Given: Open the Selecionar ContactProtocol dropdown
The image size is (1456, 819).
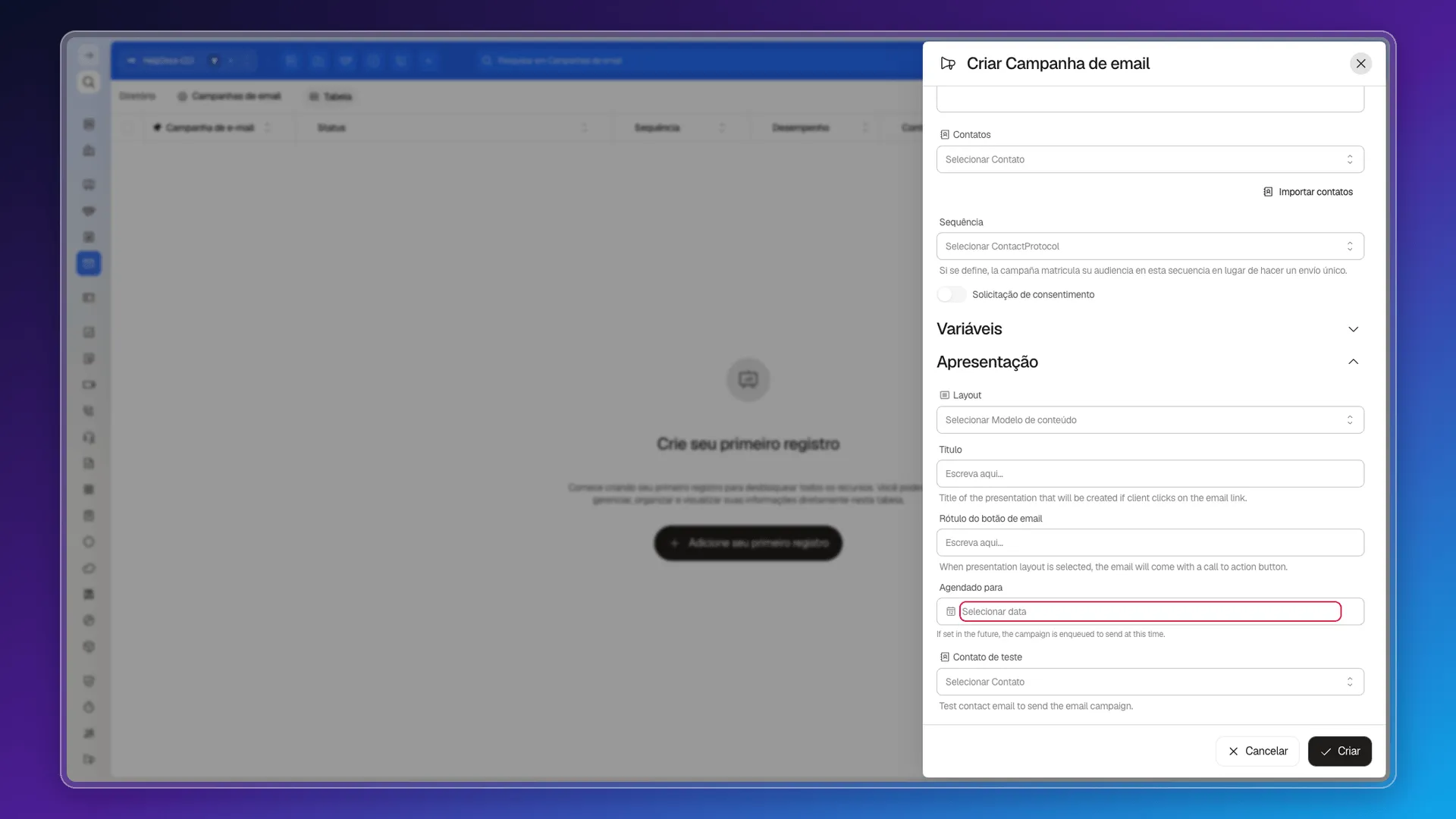Looking at the screenshot, I should pyautogui.click(x=1150, y=246).
